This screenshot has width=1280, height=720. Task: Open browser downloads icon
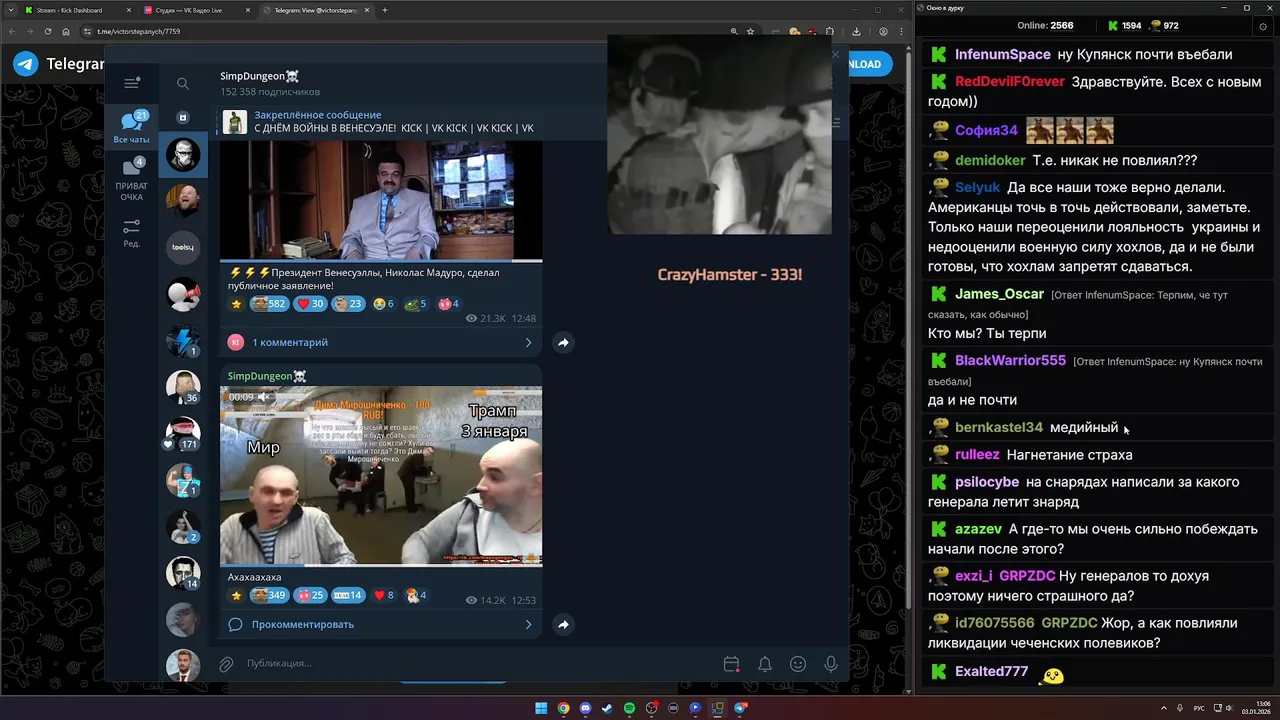[x=857, y=31]
